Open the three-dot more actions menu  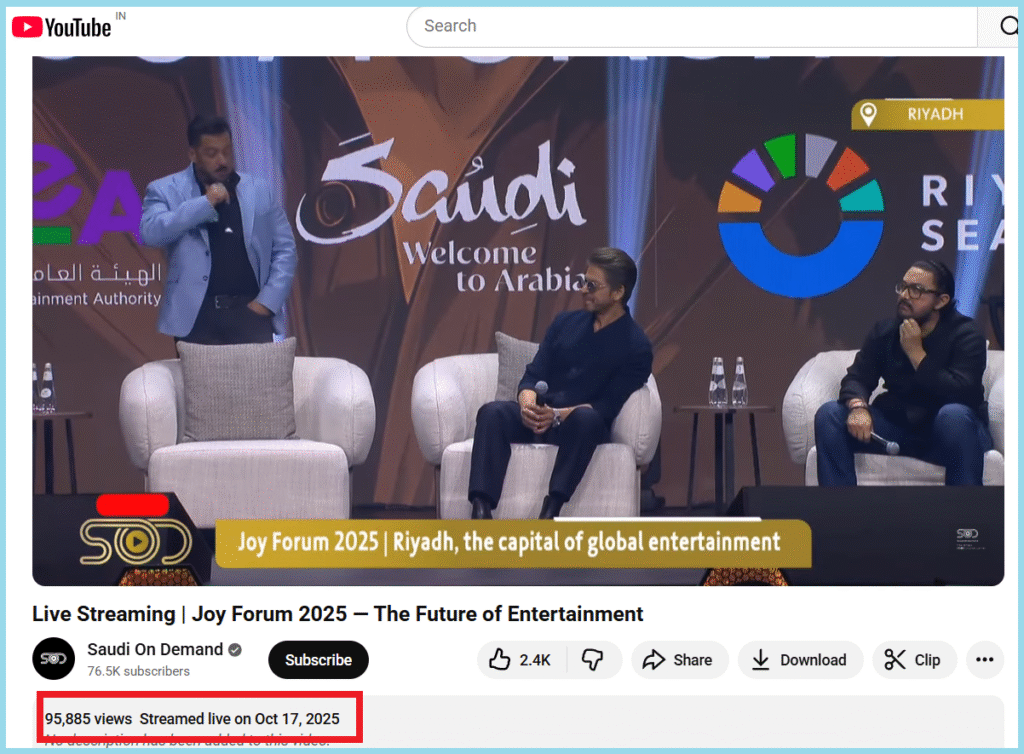click(x=985, y=660)
